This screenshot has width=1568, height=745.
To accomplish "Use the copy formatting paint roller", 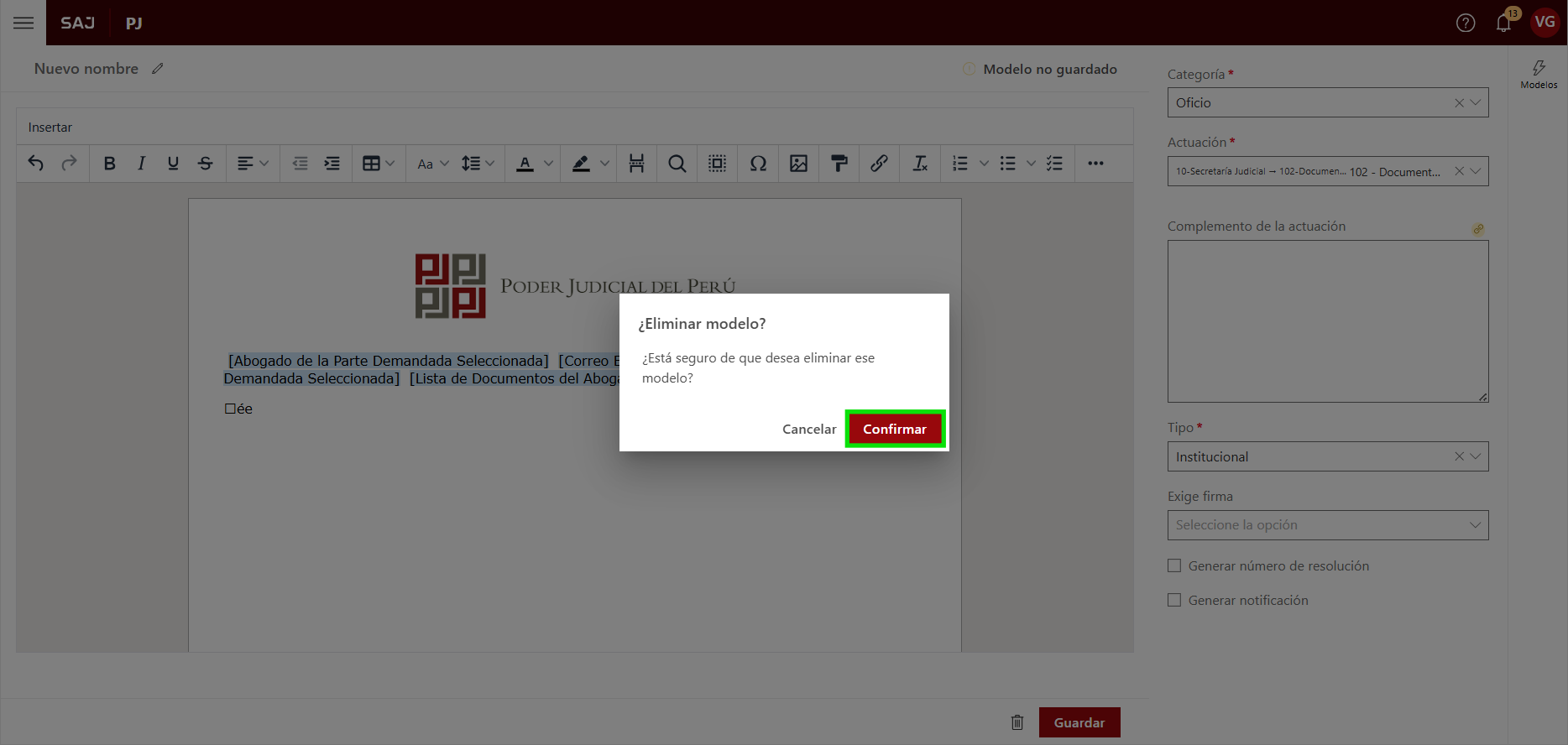I will [x=839, y=163].
